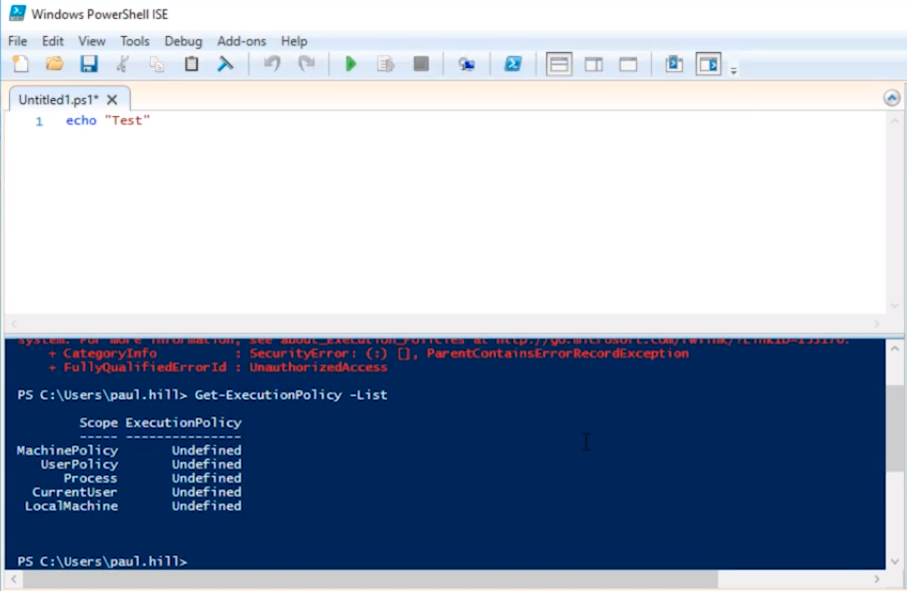
Task: Run Selection toolbar icon
Action: click(385, 64)
